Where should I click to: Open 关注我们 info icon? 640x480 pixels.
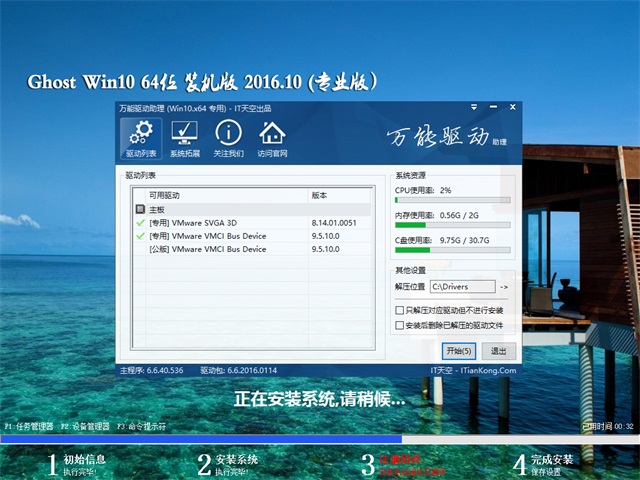228,139
